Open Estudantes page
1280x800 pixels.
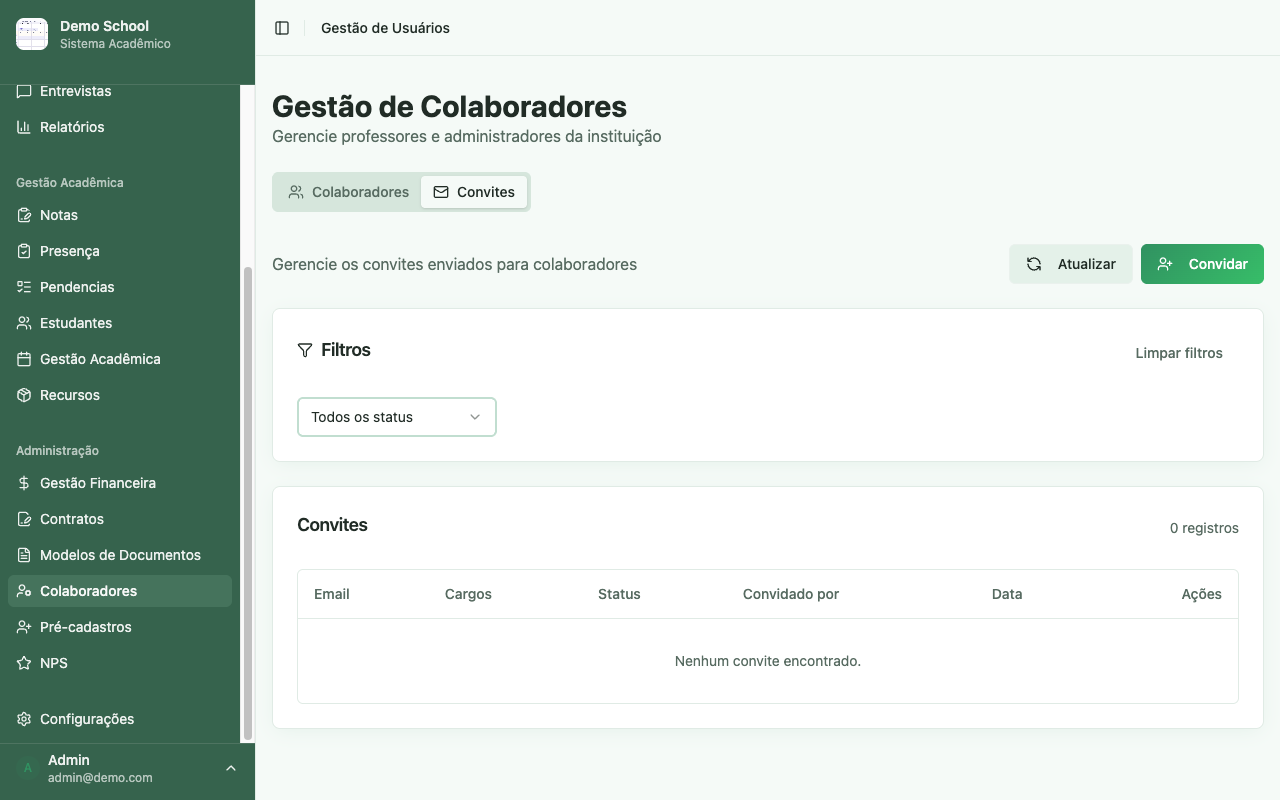[x=120, y=323]
